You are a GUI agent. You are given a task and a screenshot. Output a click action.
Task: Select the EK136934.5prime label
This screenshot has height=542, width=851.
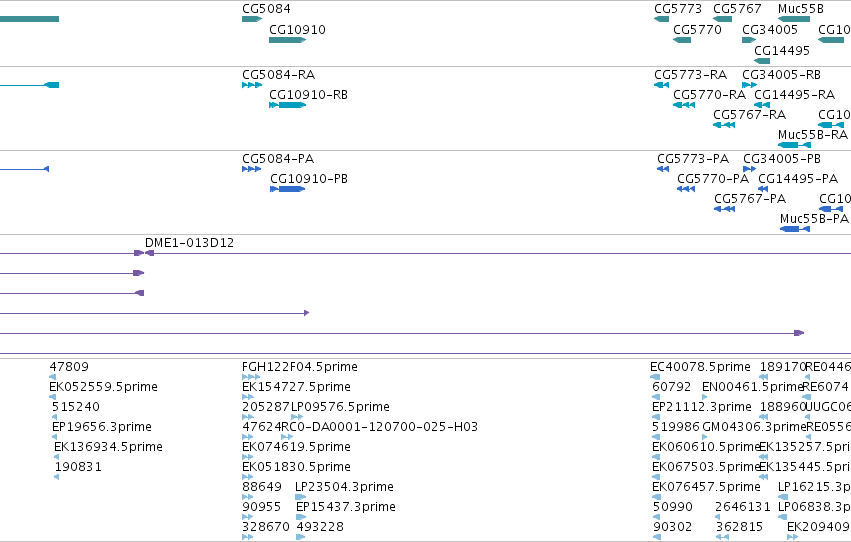pyautogui.click(x=109, y=447)
